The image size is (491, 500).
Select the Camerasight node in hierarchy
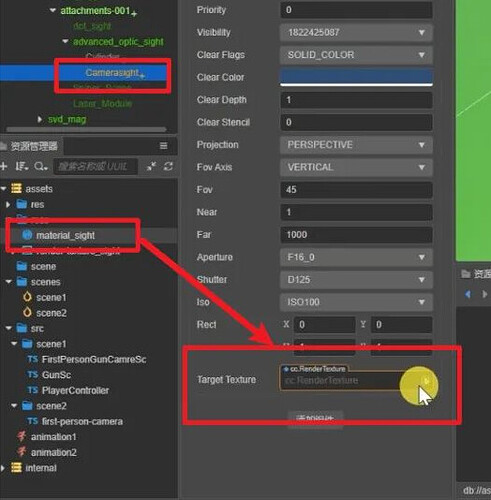(113, 73)
